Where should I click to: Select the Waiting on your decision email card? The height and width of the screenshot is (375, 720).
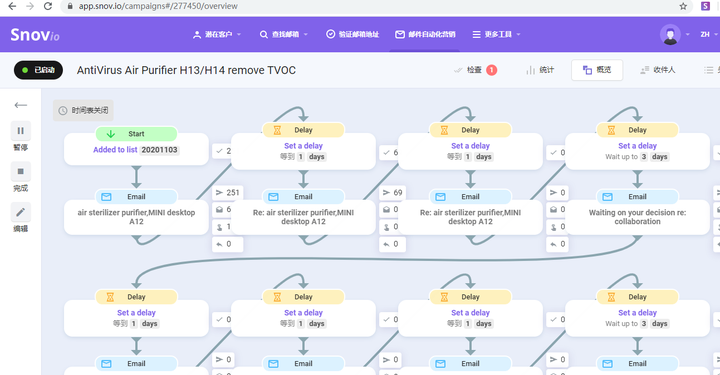pyautogui.click(x=637, y=217)
